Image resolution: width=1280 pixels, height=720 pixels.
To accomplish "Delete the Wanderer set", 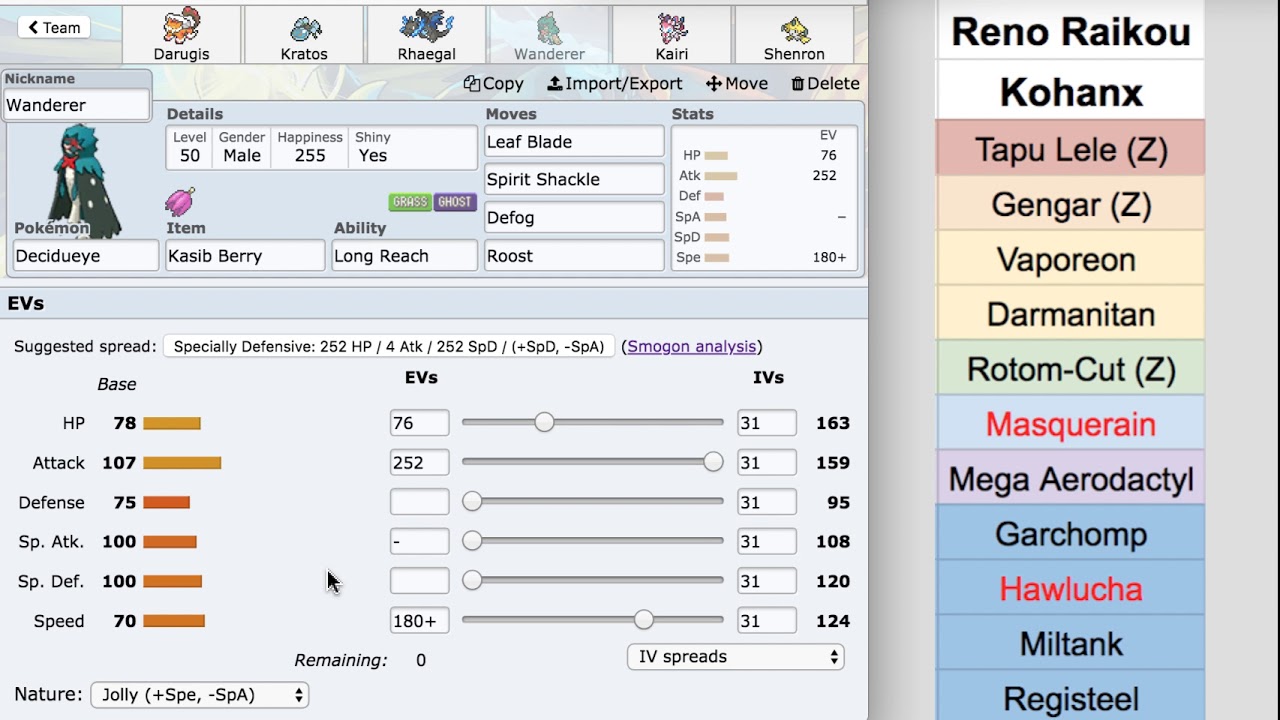I will (825, 84).
